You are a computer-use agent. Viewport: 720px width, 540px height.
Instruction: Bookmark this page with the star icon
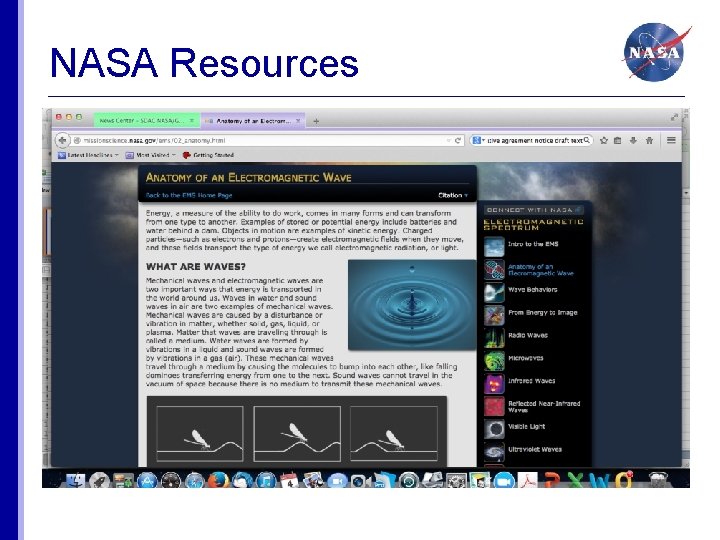click(x=604, y=141)
